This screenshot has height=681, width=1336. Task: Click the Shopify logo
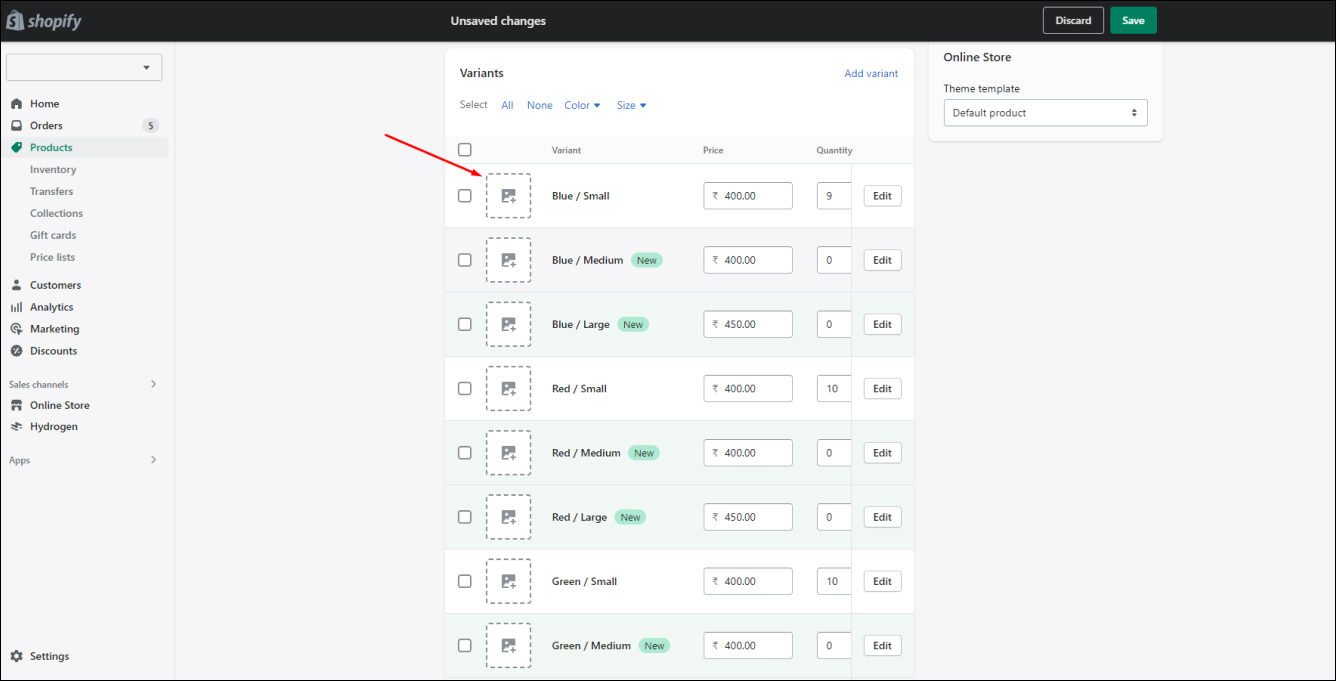[44, 21]
